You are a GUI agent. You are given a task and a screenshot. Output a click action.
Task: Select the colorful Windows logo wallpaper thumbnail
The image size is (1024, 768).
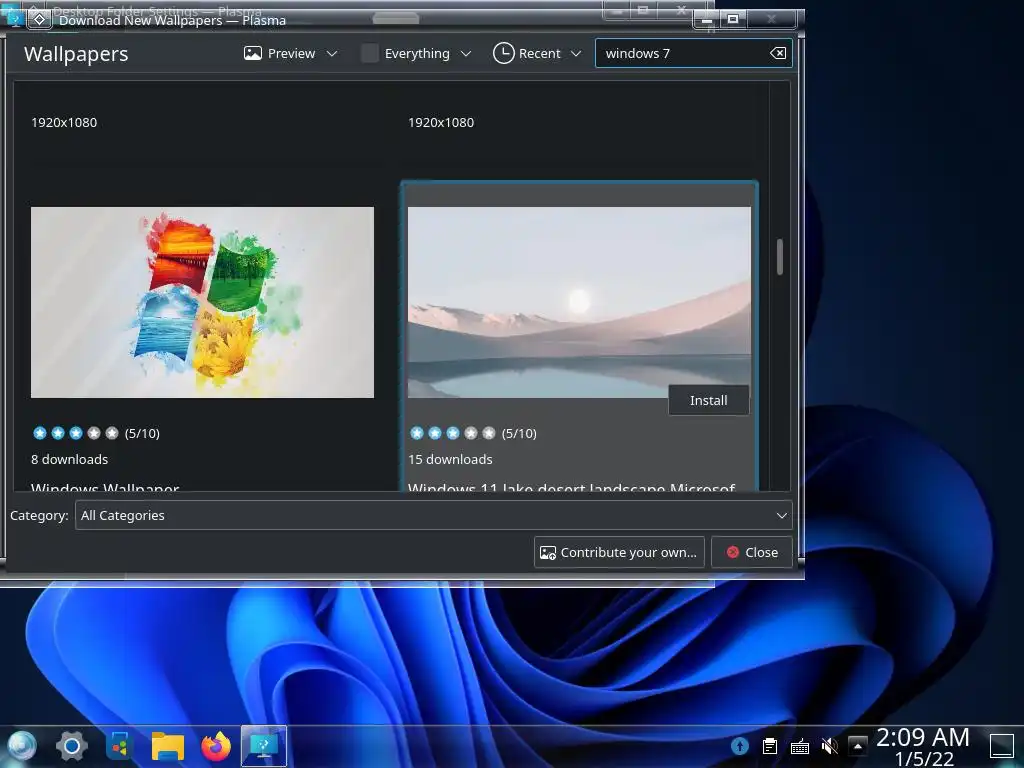tap(202, 302)
